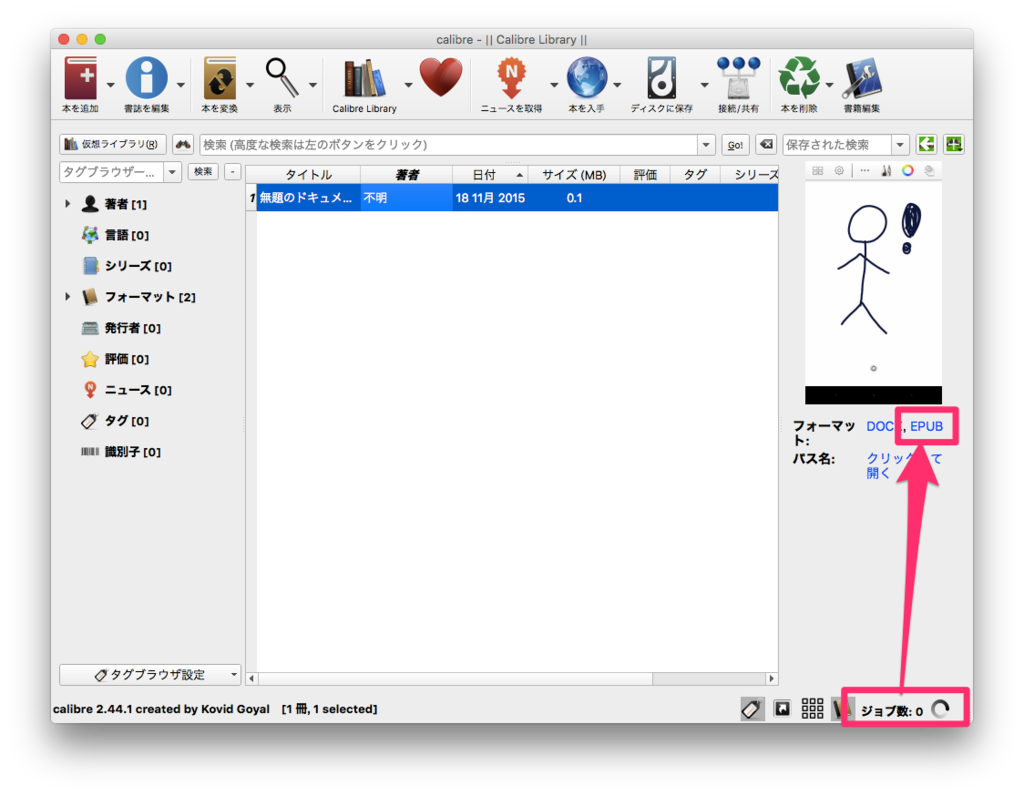Image resolution: width=1024 pixels, height=796 pixels.
Task: Click the green arrow saved search icon
Action: pyautogui.click(x=926, y=144)
